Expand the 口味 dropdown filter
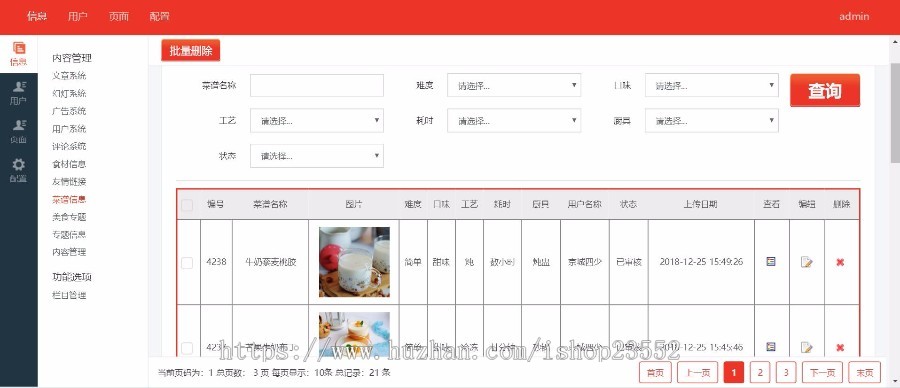The image size is (900, 388). tap(712, 86)
